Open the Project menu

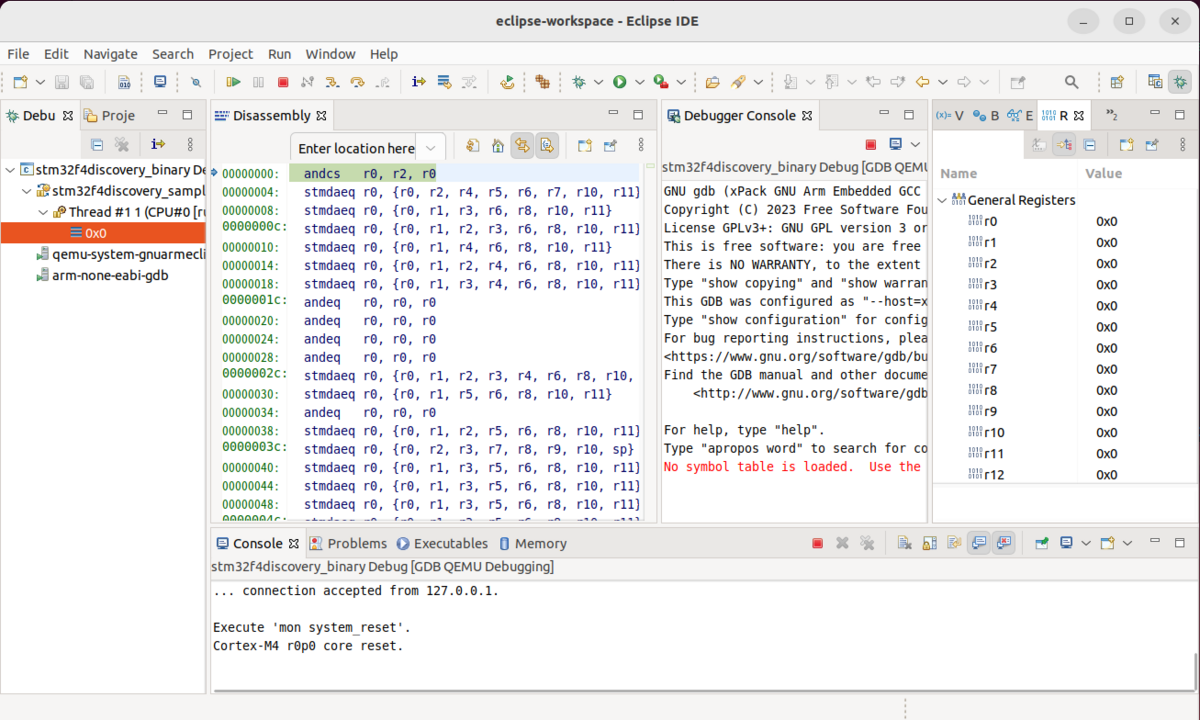[x=230, y=54]
